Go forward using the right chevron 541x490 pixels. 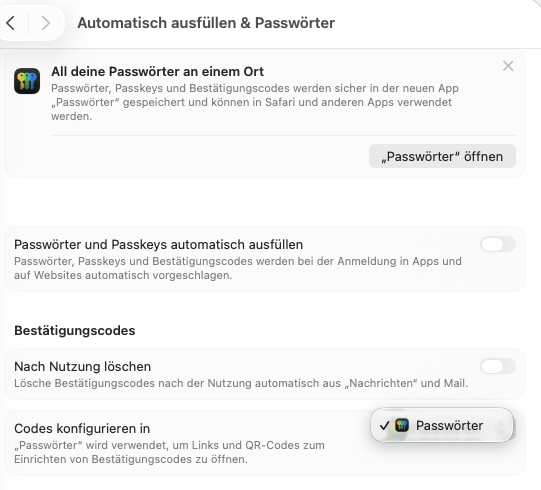tap(45, 23)
